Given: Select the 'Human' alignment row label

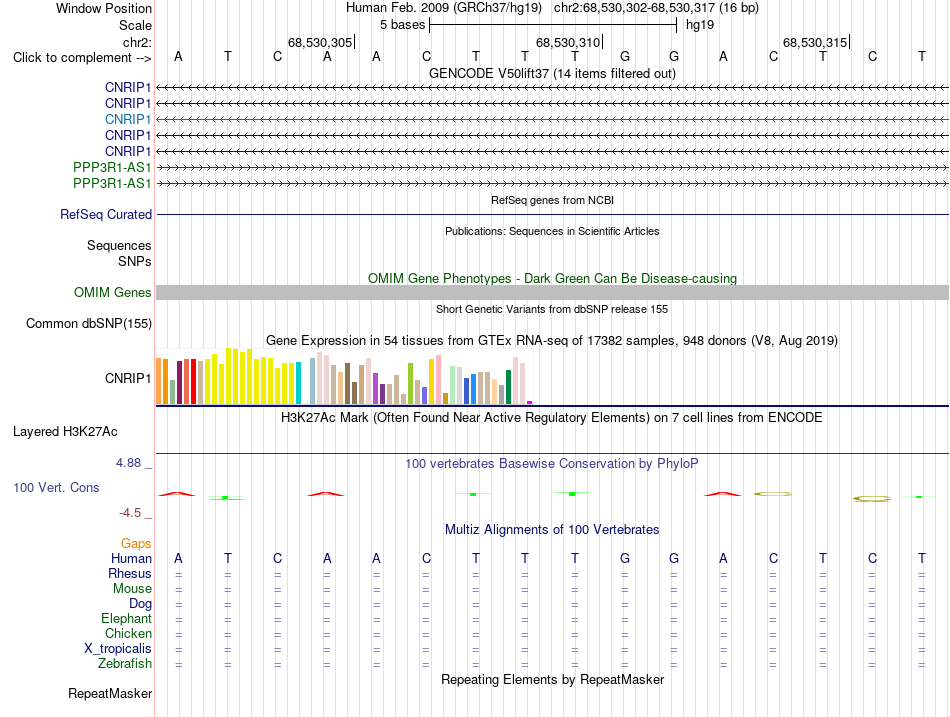Looking at the screenshot, I should pyautogui.click(x=131, y=559).
